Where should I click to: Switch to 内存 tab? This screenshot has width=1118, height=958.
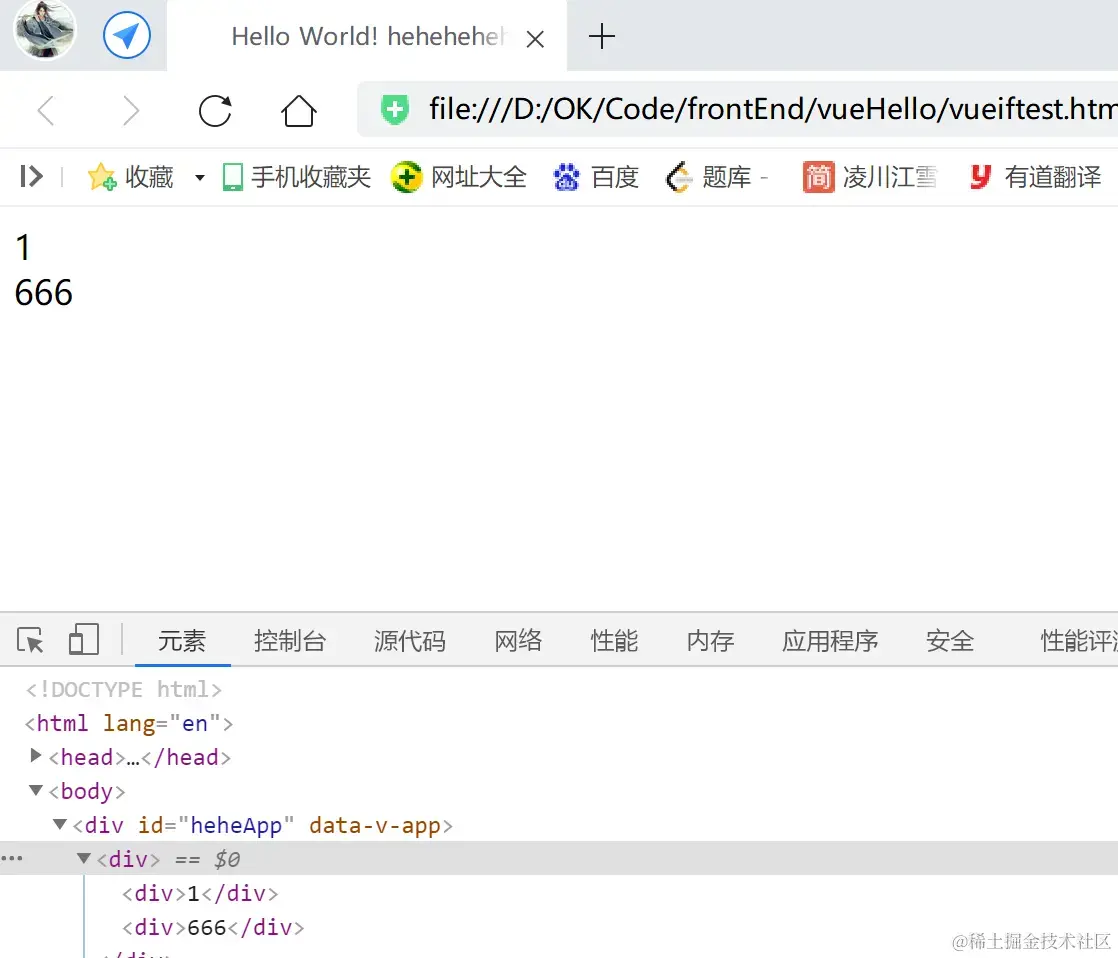pos(710,641)
